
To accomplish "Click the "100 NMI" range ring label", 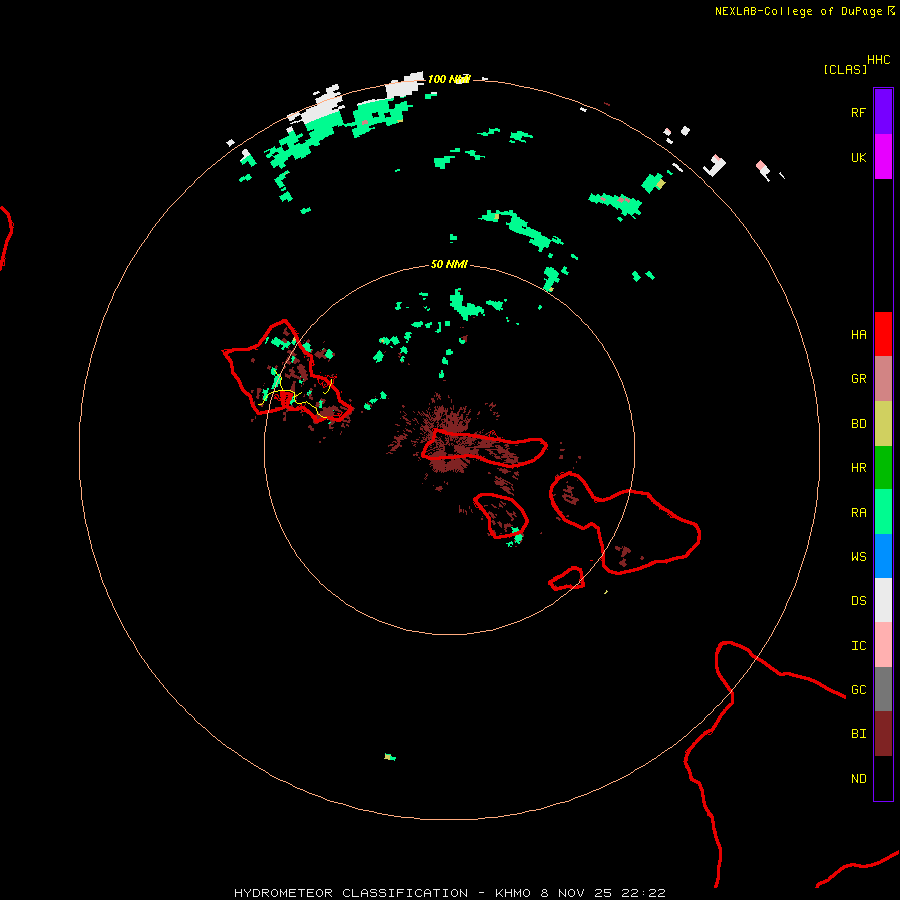I will coord(449,79).
